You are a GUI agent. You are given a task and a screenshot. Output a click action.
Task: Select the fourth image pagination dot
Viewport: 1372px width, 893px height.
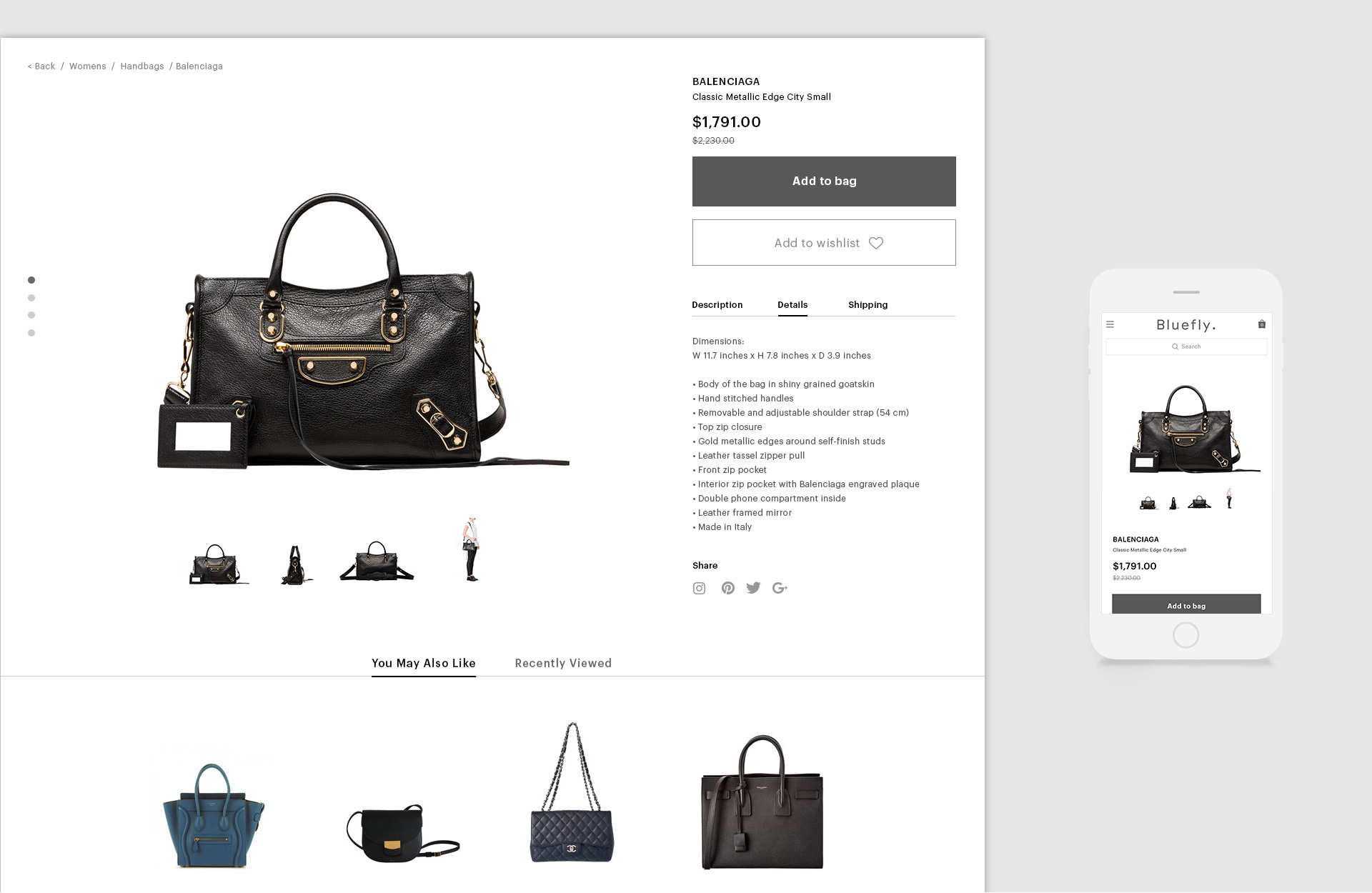pos(31,333)
